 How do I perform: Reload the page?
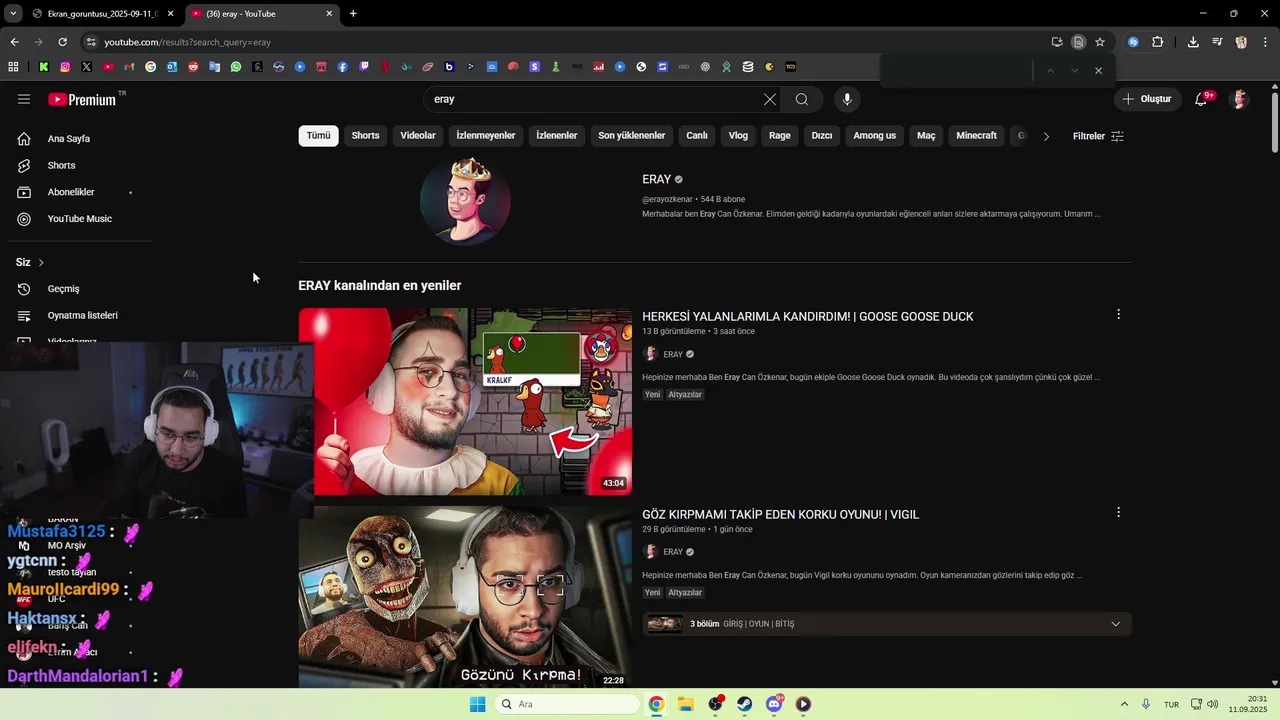pyautogui.click(x=62, y=42)
